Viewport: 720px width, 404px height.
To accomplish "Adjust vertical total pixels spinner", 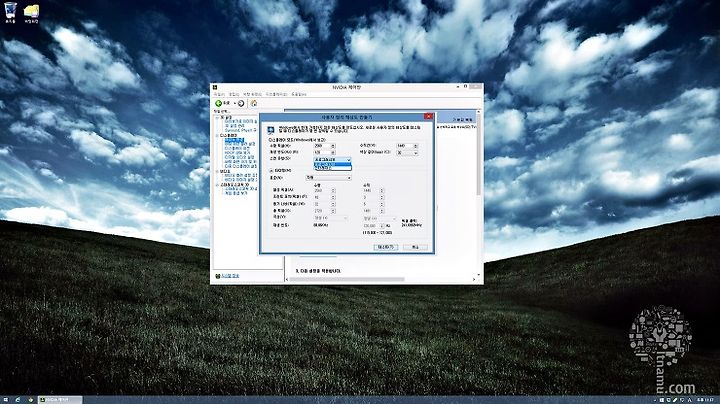I will 382,211.
